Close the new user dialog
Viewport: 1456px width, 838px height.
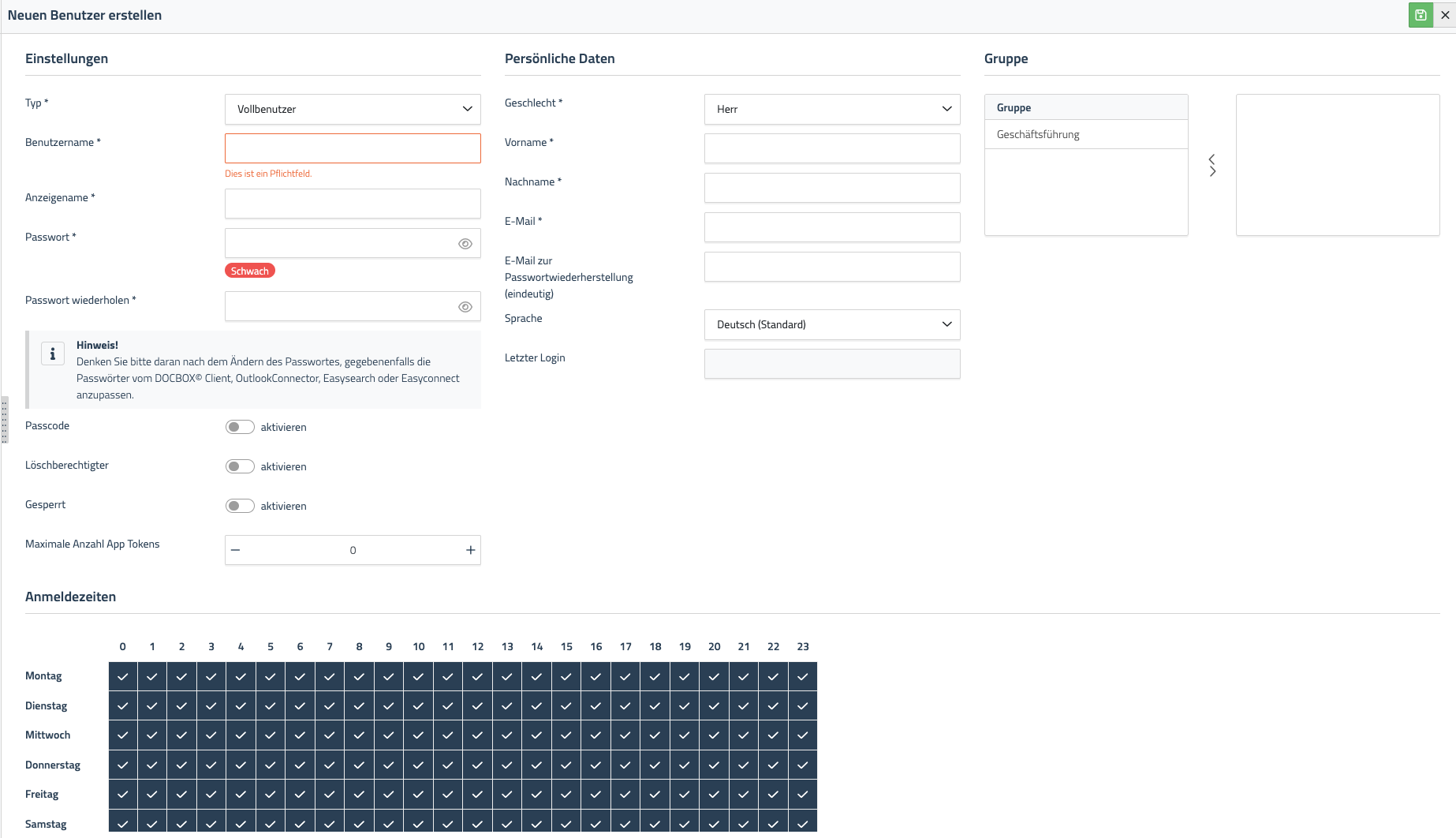(x=1445, y=15)
